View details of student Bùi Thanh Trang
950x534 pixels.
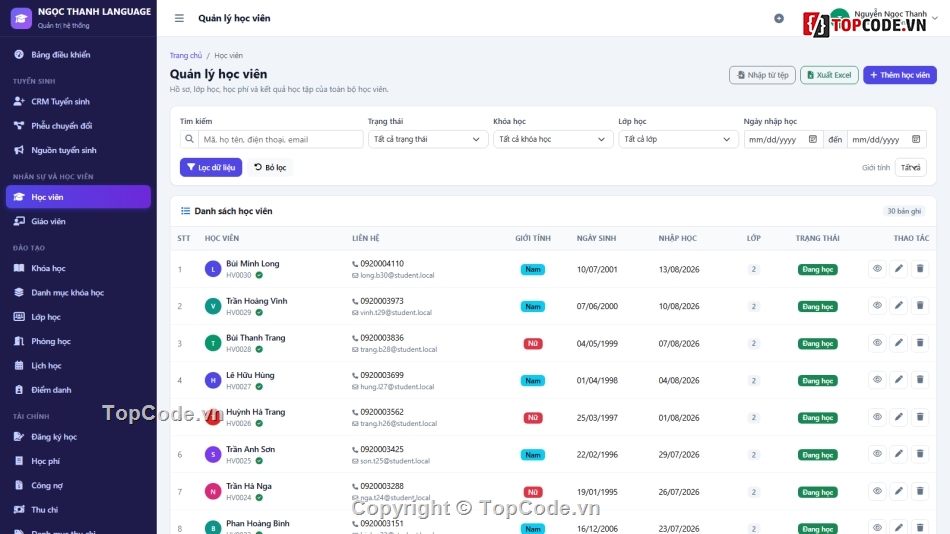tap(877, 343)
